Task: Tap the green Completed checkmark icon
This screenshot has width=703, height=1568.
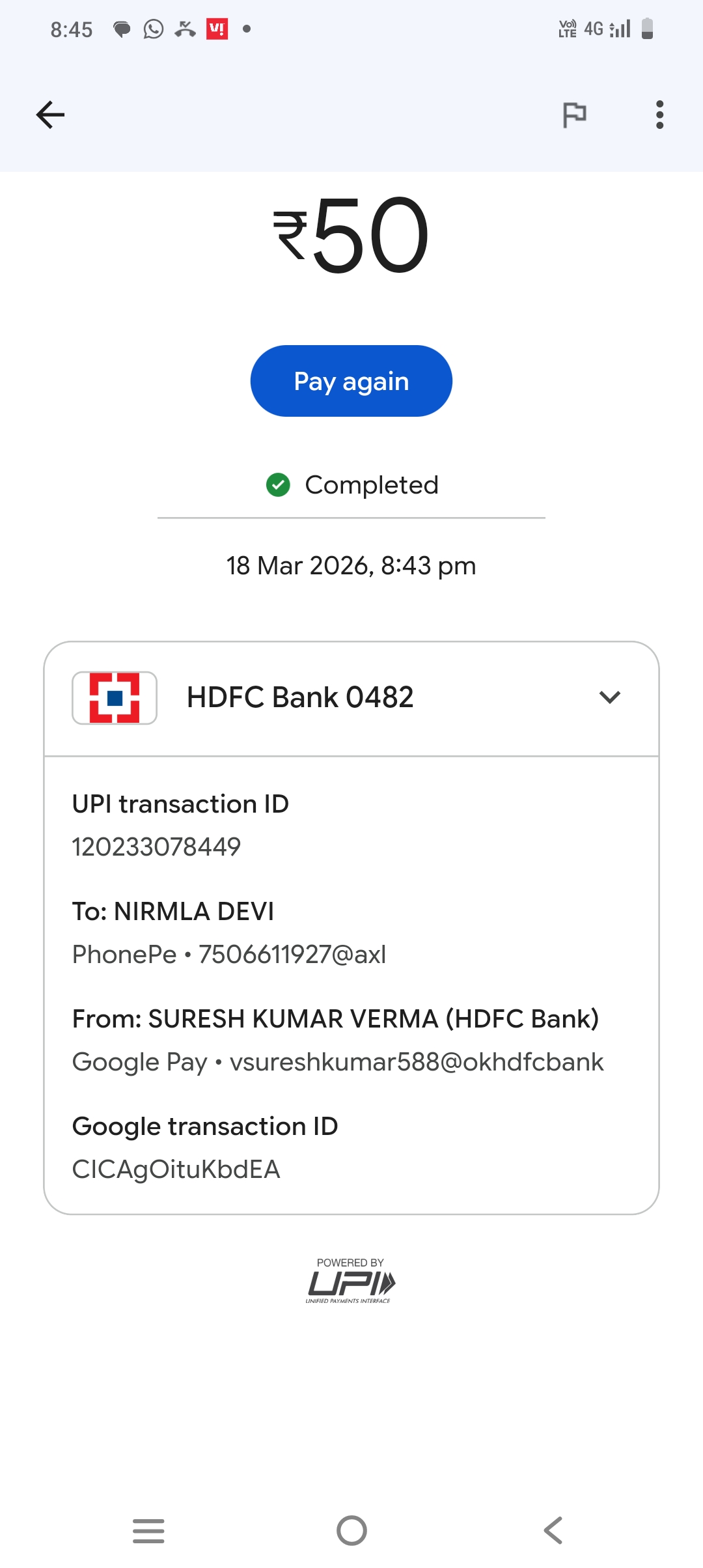Action: 278,485
